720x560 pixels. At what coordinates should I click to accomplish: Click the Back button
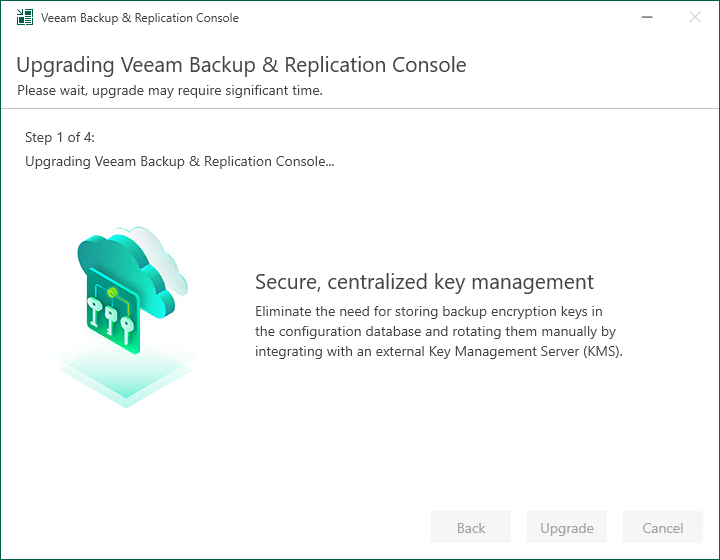[x=471, y=527]
